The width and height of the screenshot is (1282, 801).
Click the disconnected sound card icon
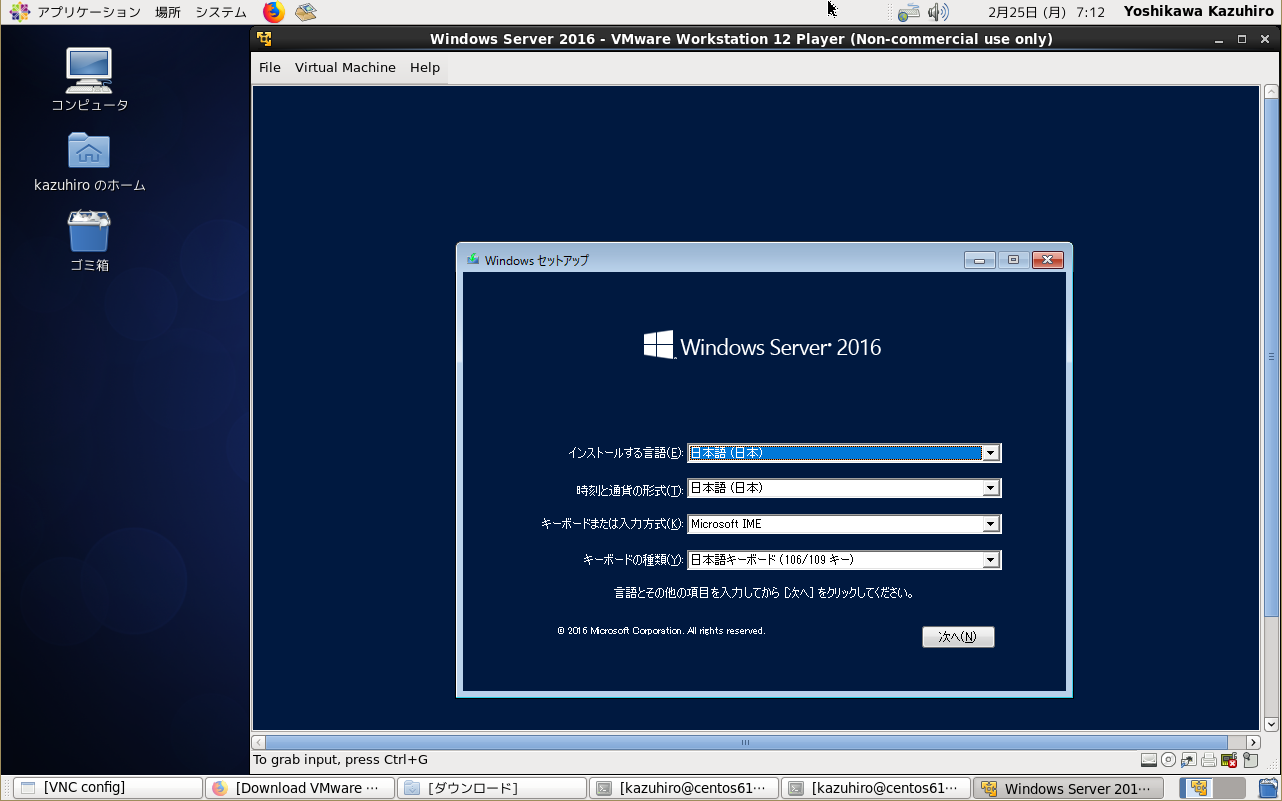pos(1229,760)
